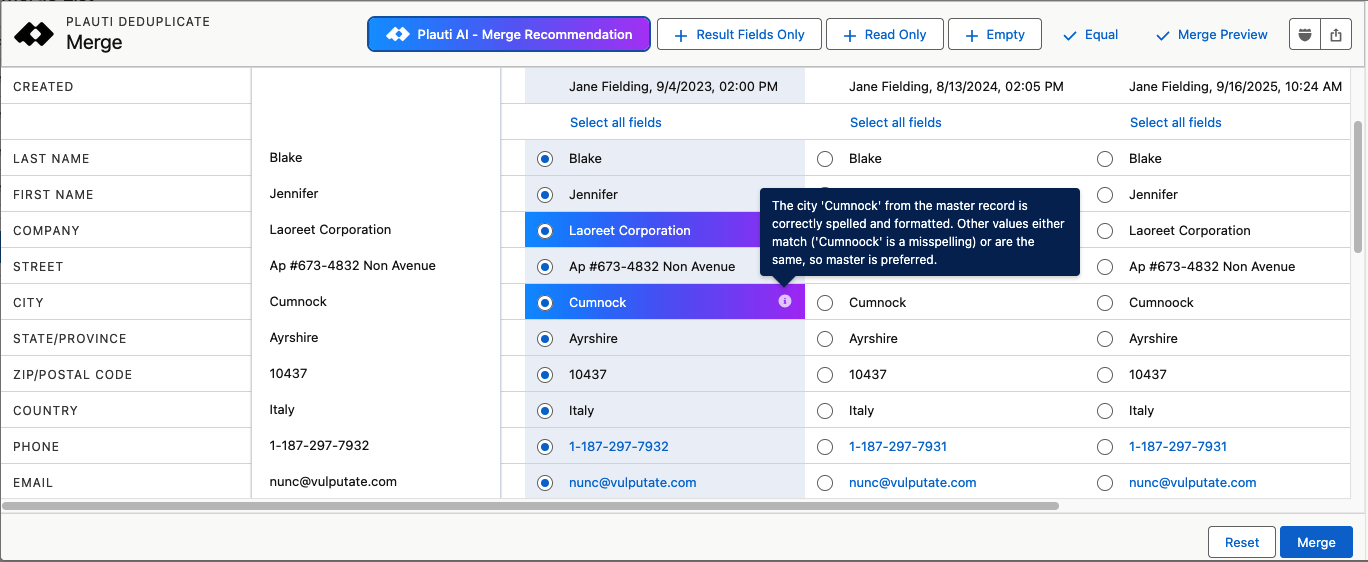Select Italy radio of 9/16/2025 record

1105,410
